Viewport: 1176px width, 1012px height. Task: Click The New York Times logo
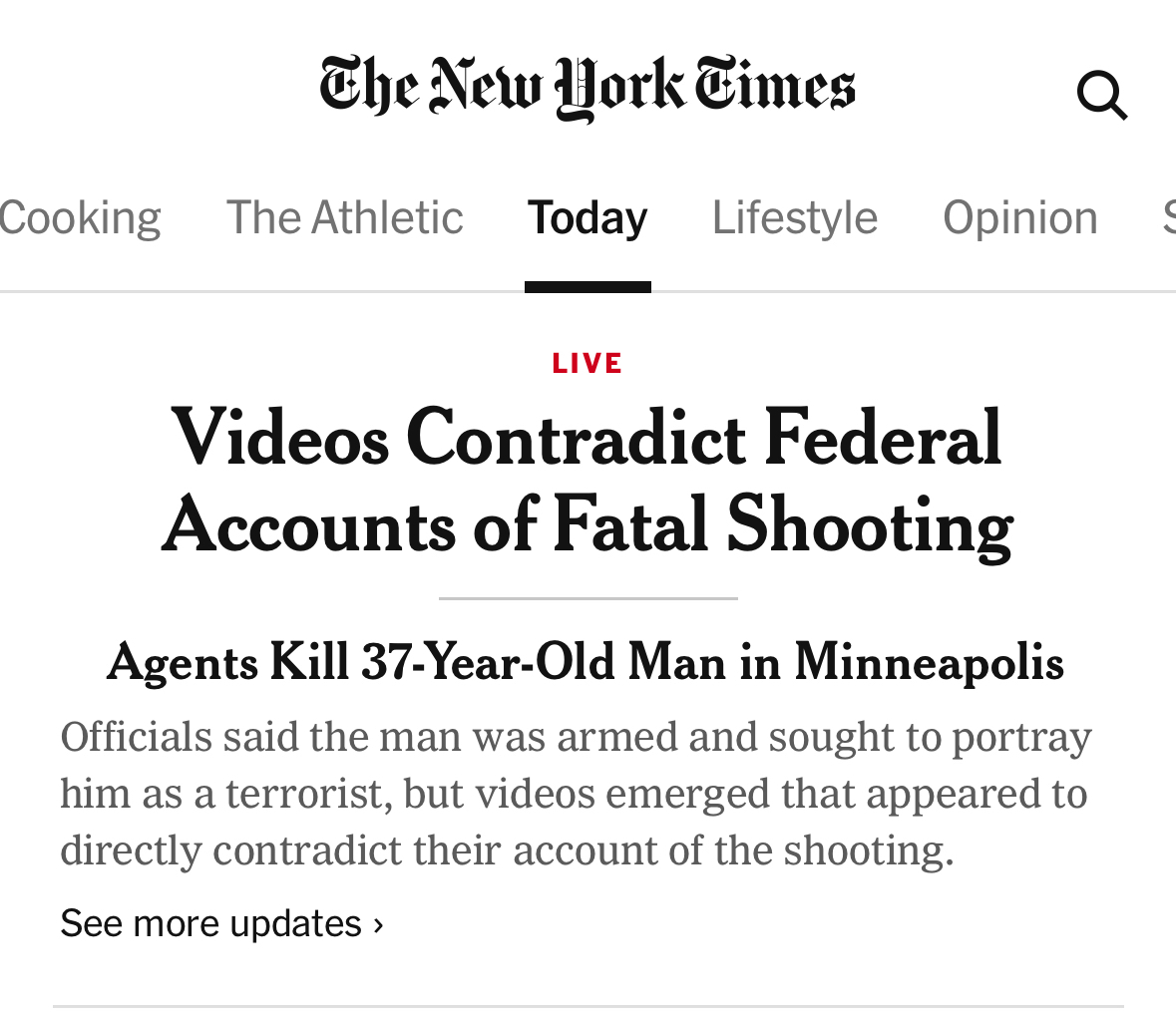coord(587,88)
